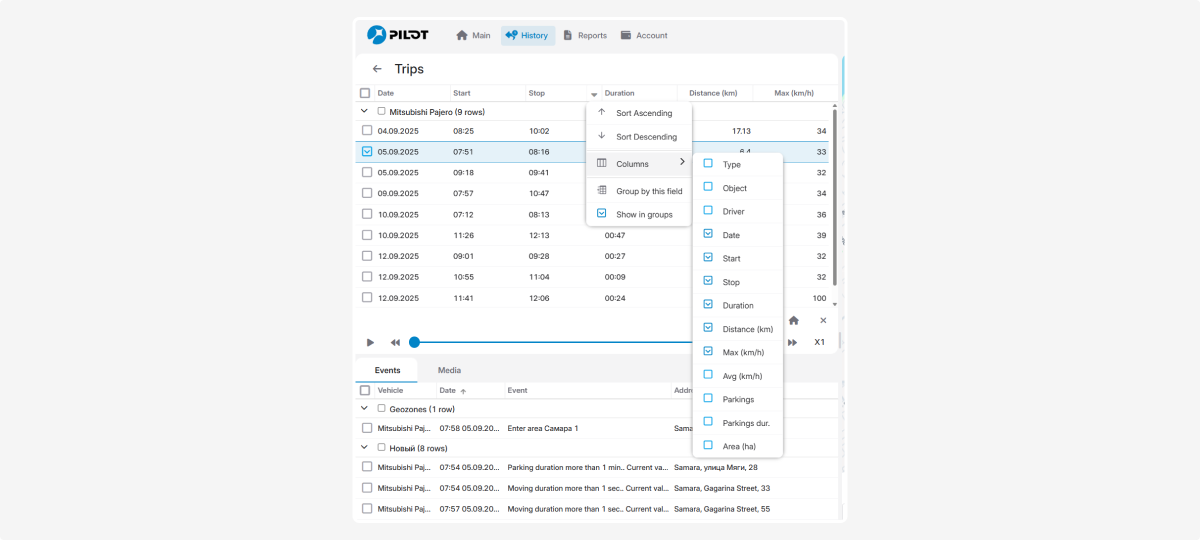Click the fast-forward playback icon
Image resolution: width=1200 pixels, height=540 pixels.
coord(792,342)
